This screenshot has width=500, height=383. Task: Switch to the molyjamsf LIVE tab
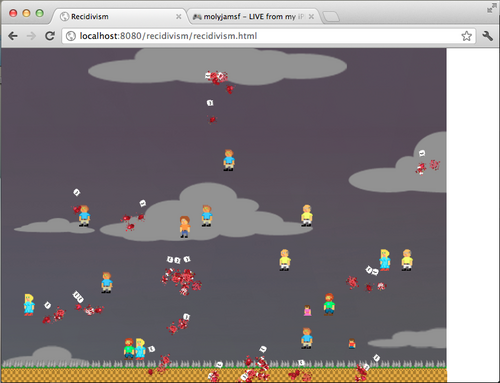[x=249, y=16]
